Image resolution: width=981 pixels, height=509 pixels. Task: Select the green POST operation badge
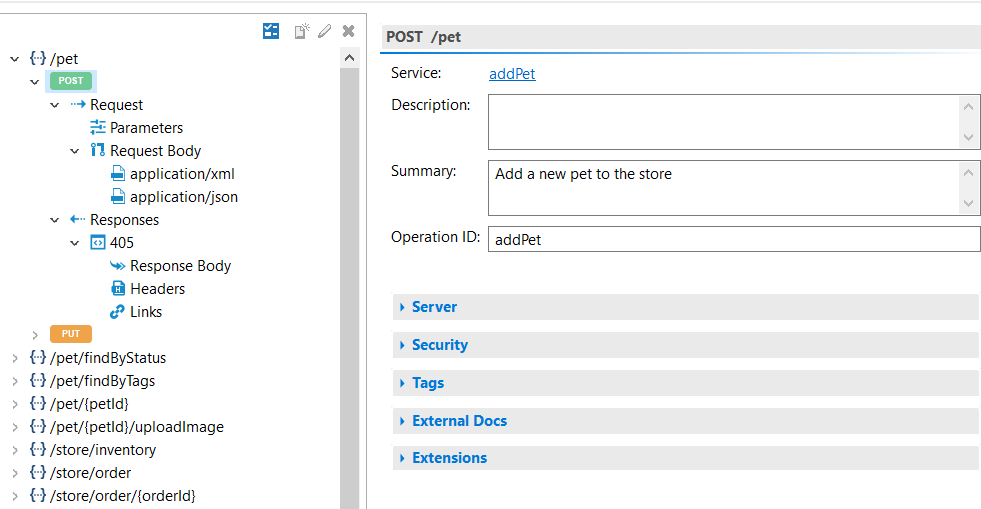click(71, 81)
